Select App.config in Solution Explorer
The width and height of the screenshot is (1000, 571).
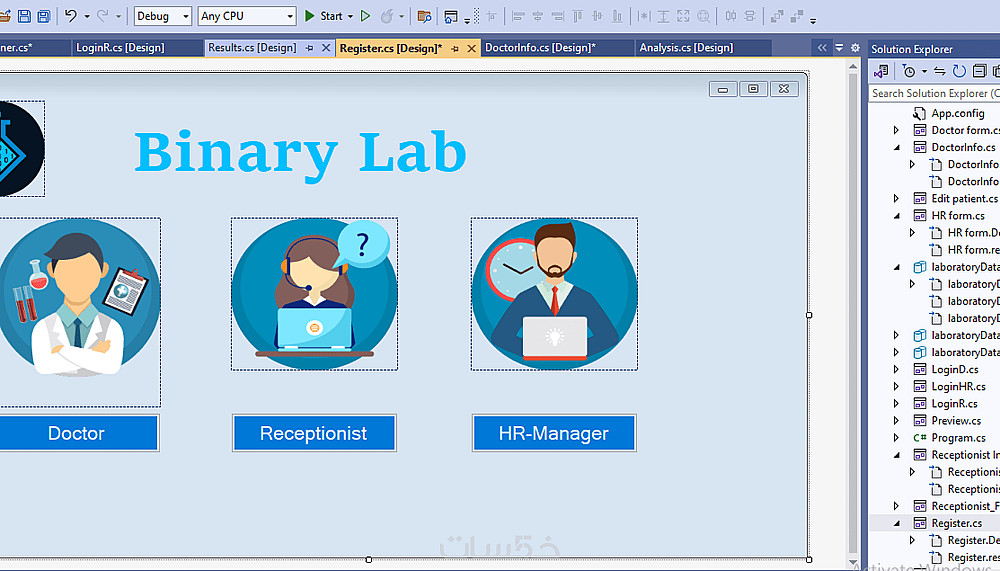point(957,114)
